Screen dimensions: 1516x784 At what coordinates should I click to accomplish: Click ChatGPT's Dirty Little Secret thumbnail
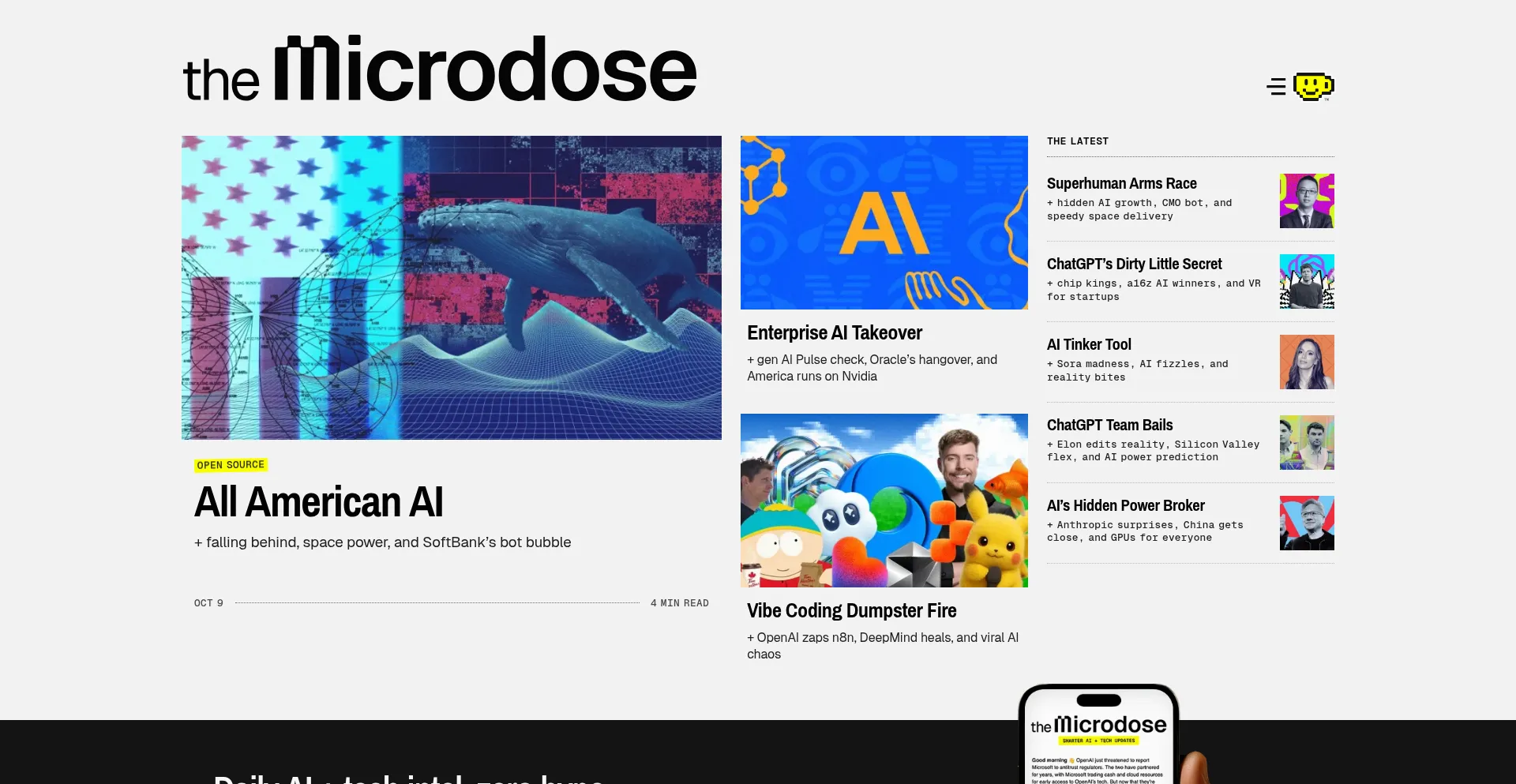coord(1306,282)
